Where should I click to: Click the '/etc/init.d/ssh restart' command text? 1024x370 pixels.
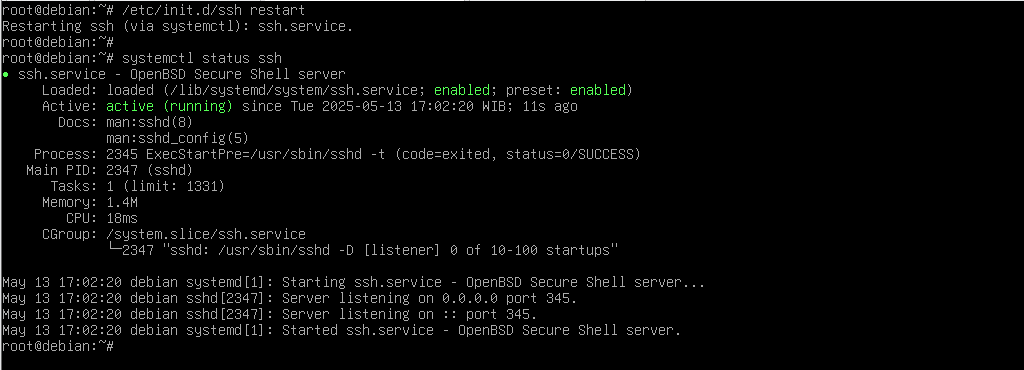click(x=214, y=10)
